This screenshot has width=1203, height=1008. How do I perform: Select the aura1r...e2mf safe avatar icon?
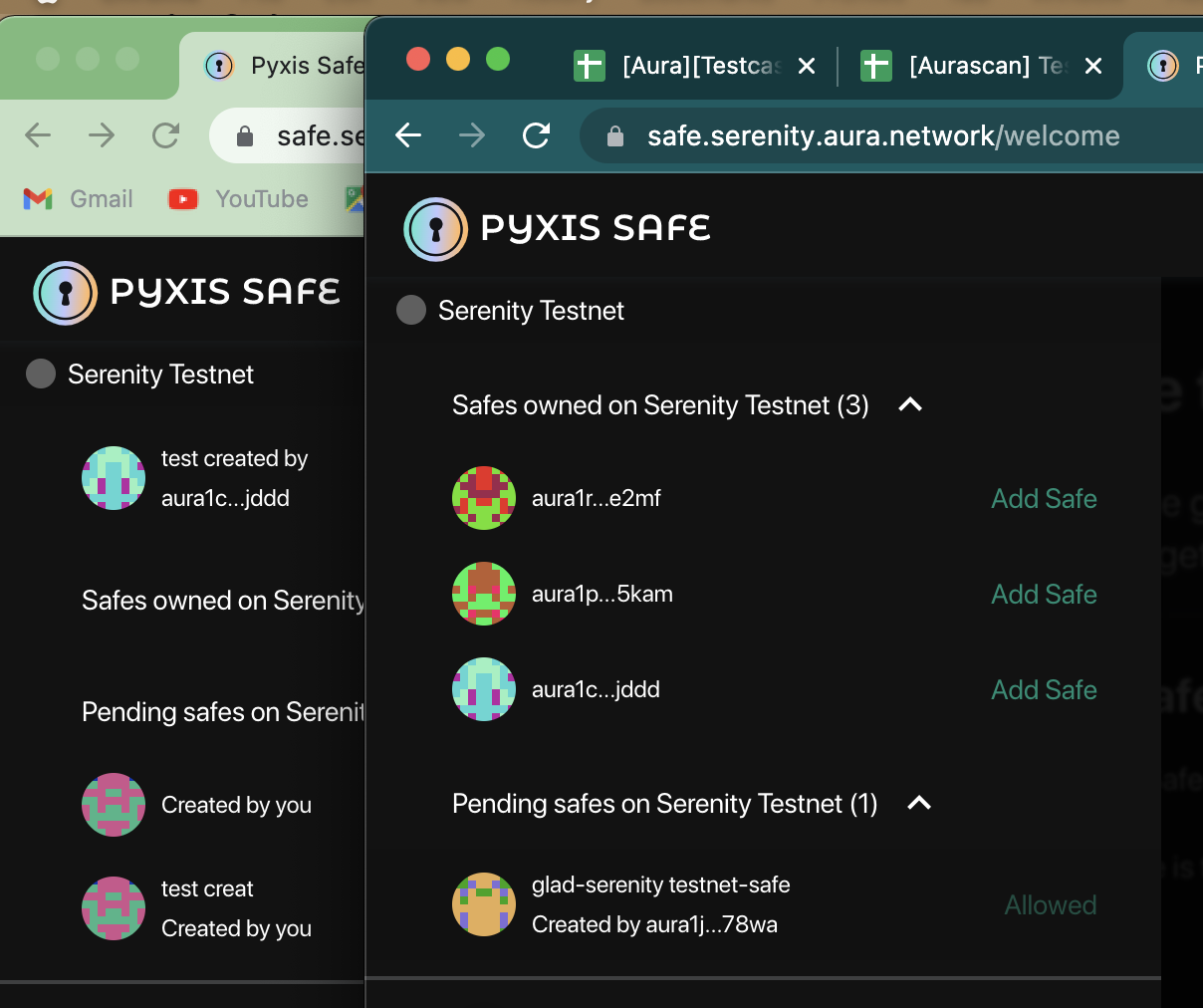[484, 498]
